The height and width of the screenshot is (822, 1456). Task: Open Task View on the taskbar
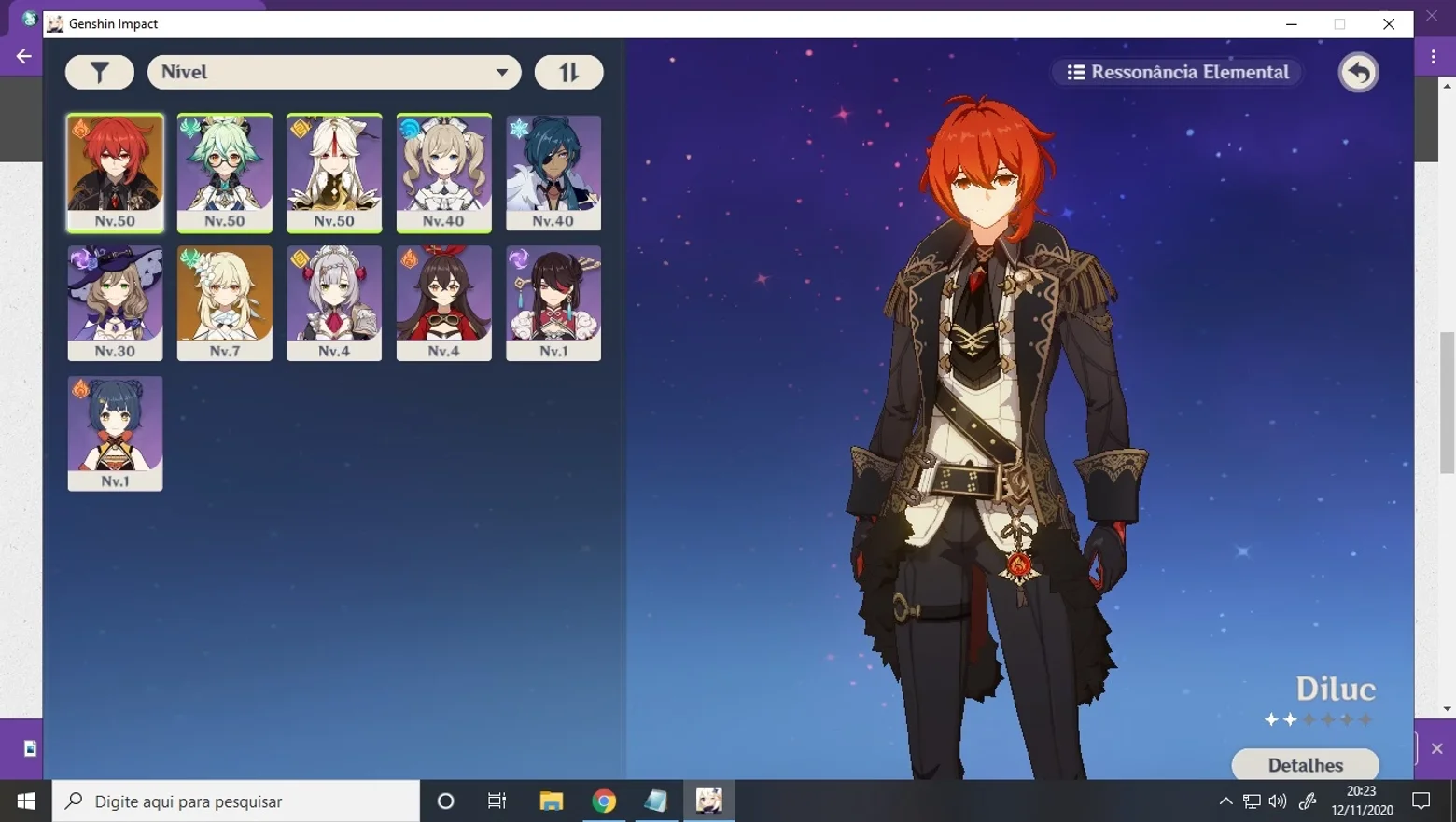pos(497,801)
